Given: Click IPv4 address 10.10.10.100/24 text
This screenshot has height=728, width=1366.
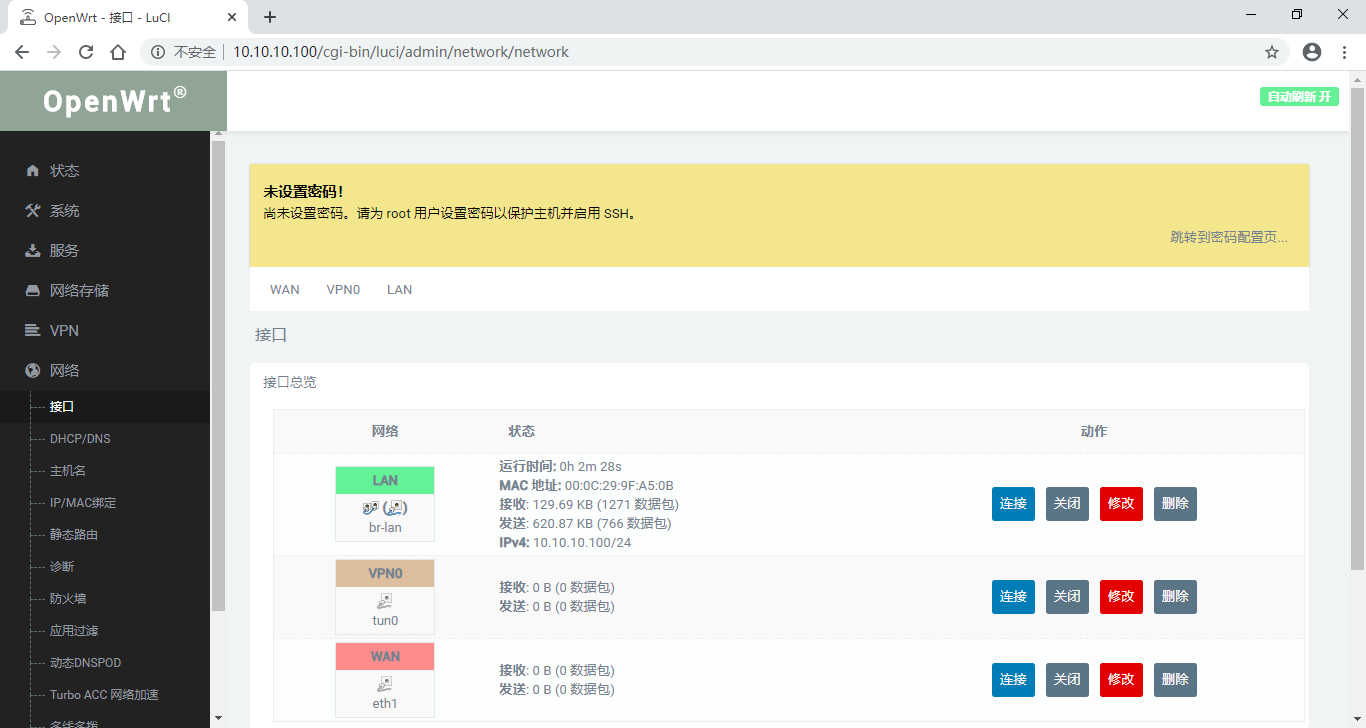Looking at the screenshot, I should point(582,543).
